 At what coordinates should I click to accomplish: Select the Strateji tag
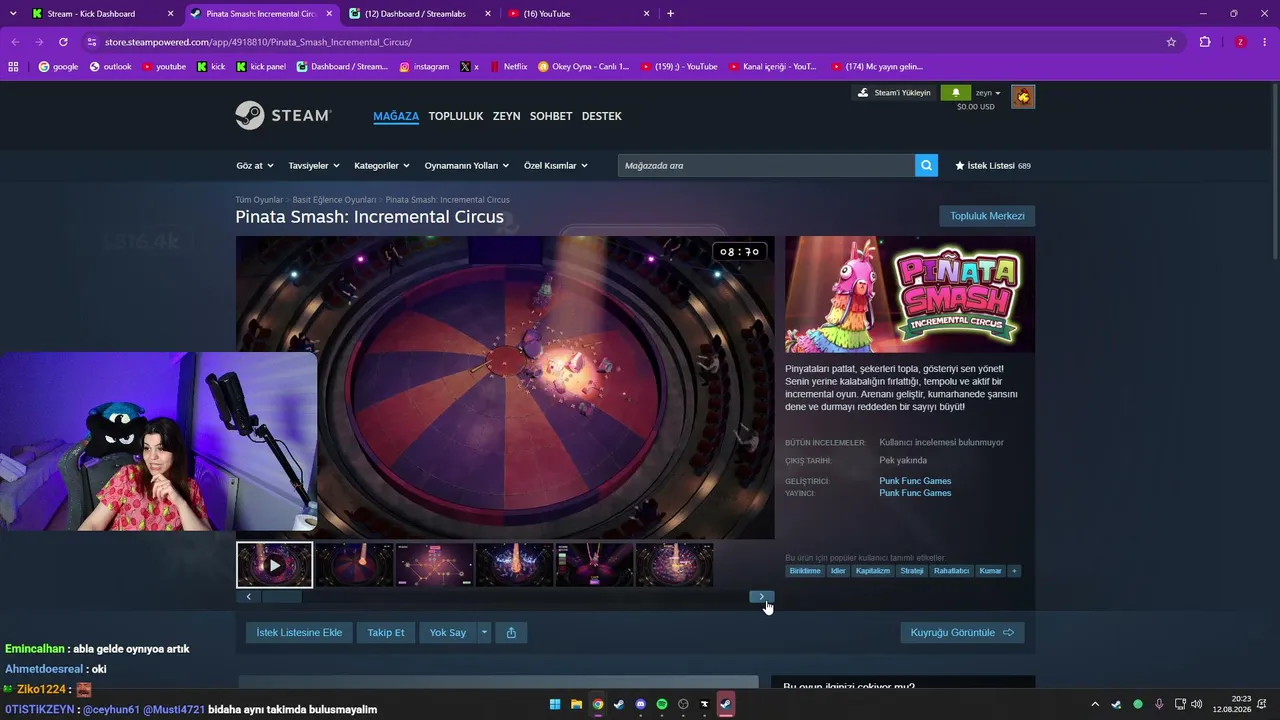click(x=912, y=571)
